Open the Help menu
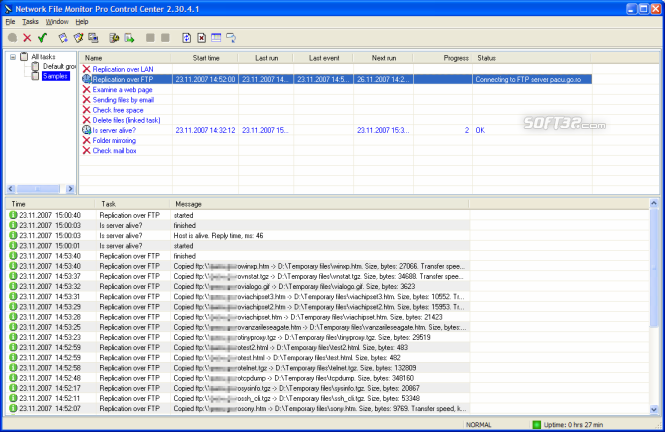Screen dimensions: 665x432 pyautogui.click(x=82, y=22)
